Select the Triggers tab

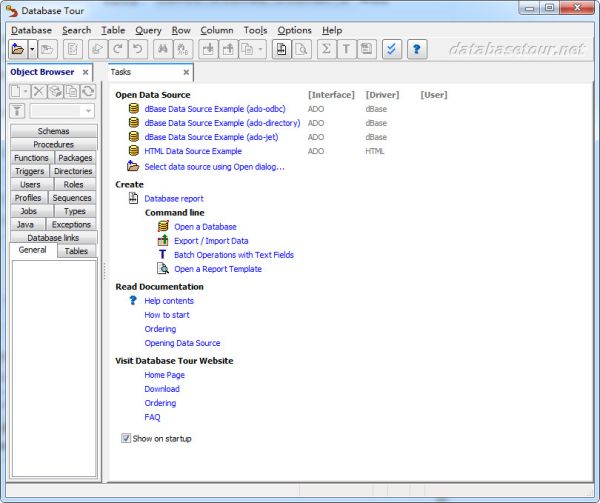(29, 171)
